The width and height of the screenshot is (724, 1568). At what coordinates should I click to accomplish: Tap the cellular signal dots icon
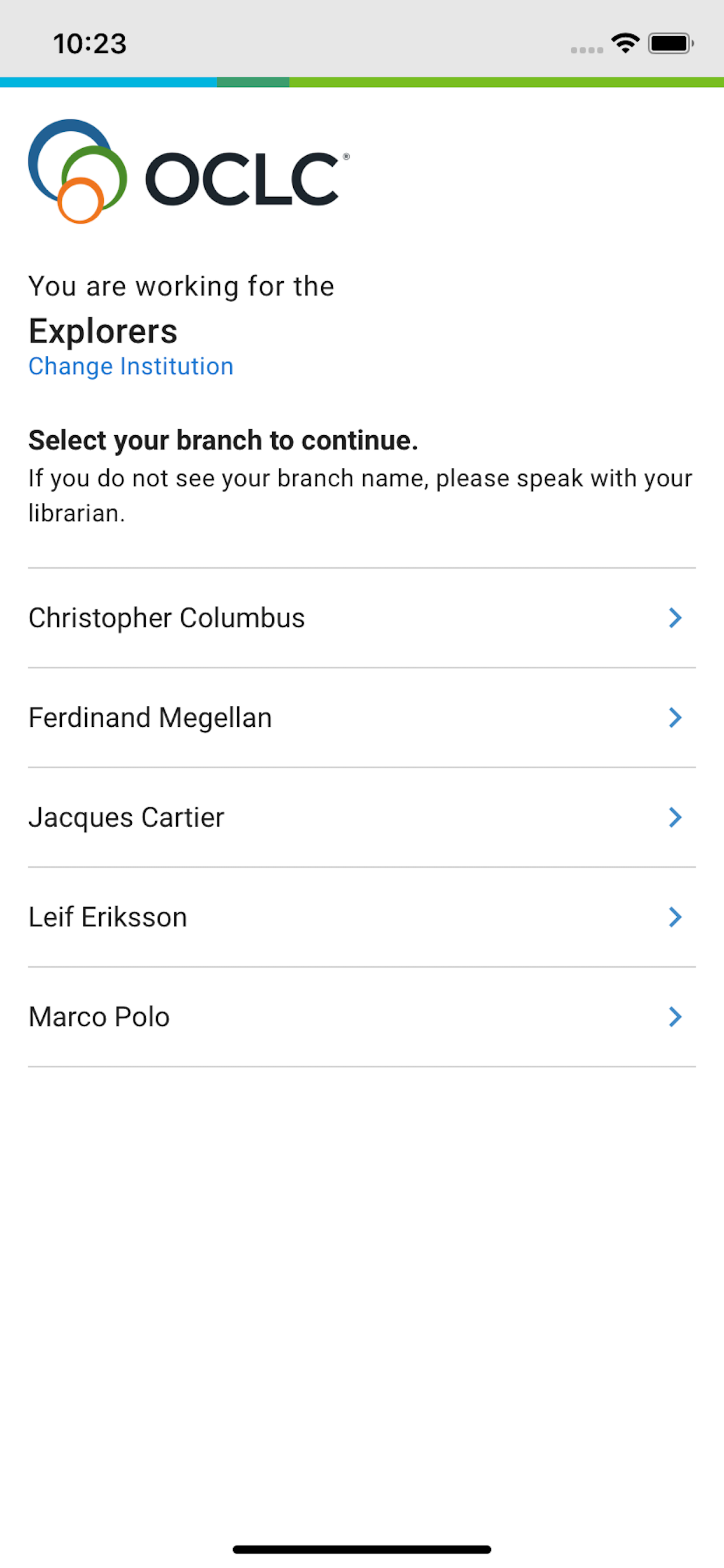[586, 50]
